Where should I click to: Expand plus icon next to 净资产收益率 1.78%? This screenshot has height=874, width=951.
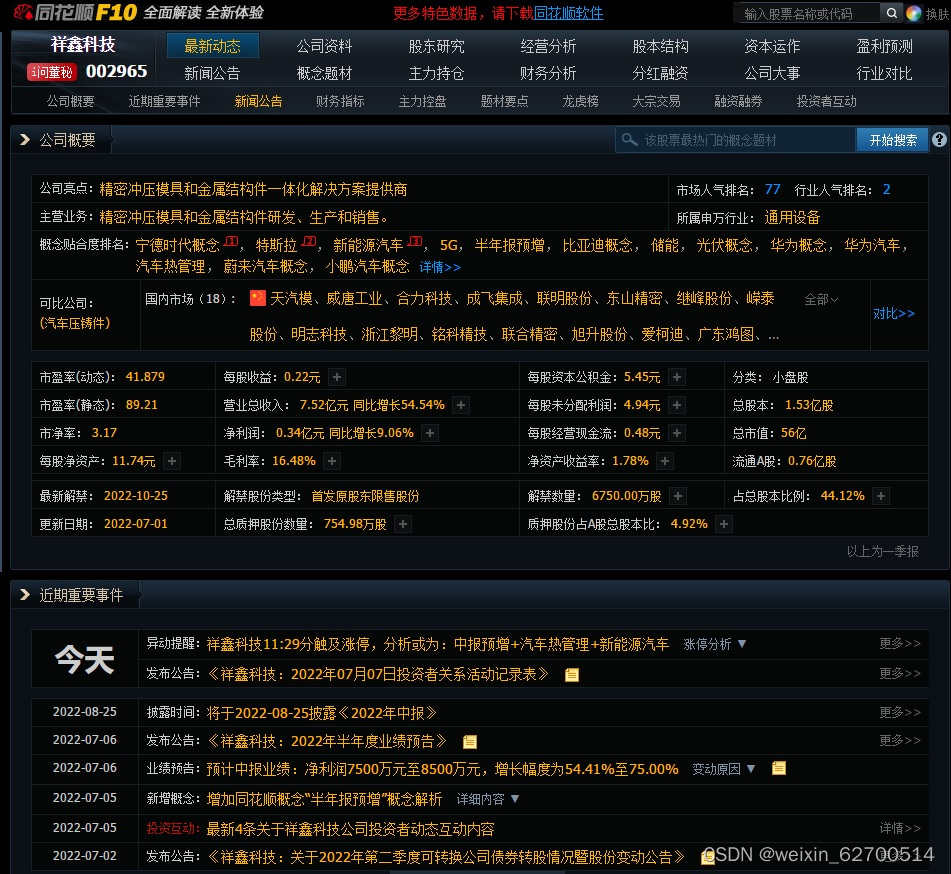pos(665,461)
